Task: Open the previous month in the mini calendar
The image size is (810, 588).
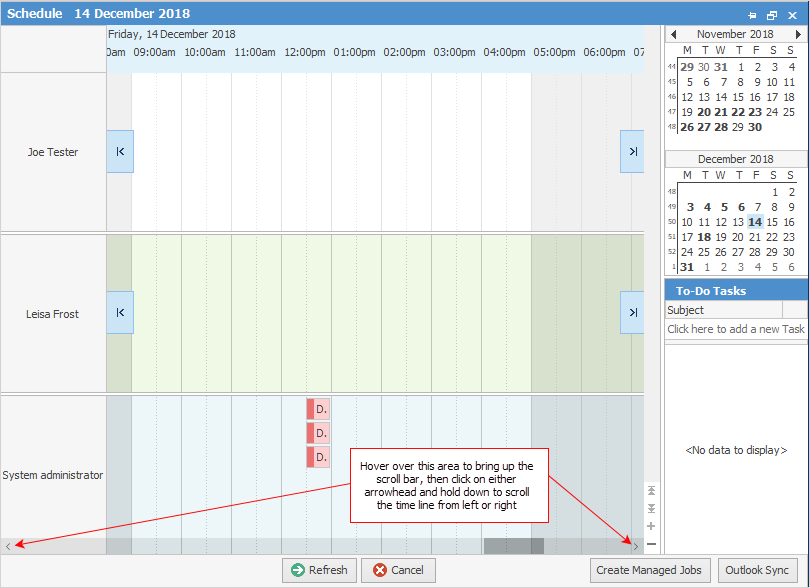Action: pos(674,33)
